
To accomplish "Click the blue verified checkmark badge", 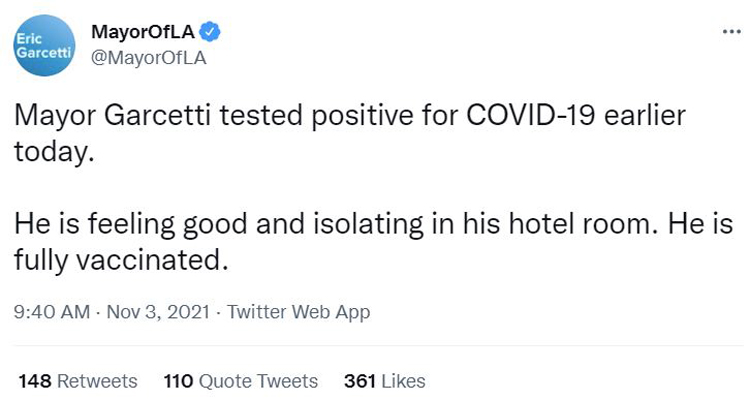I will pyautogui.click(x=210, y=32).
